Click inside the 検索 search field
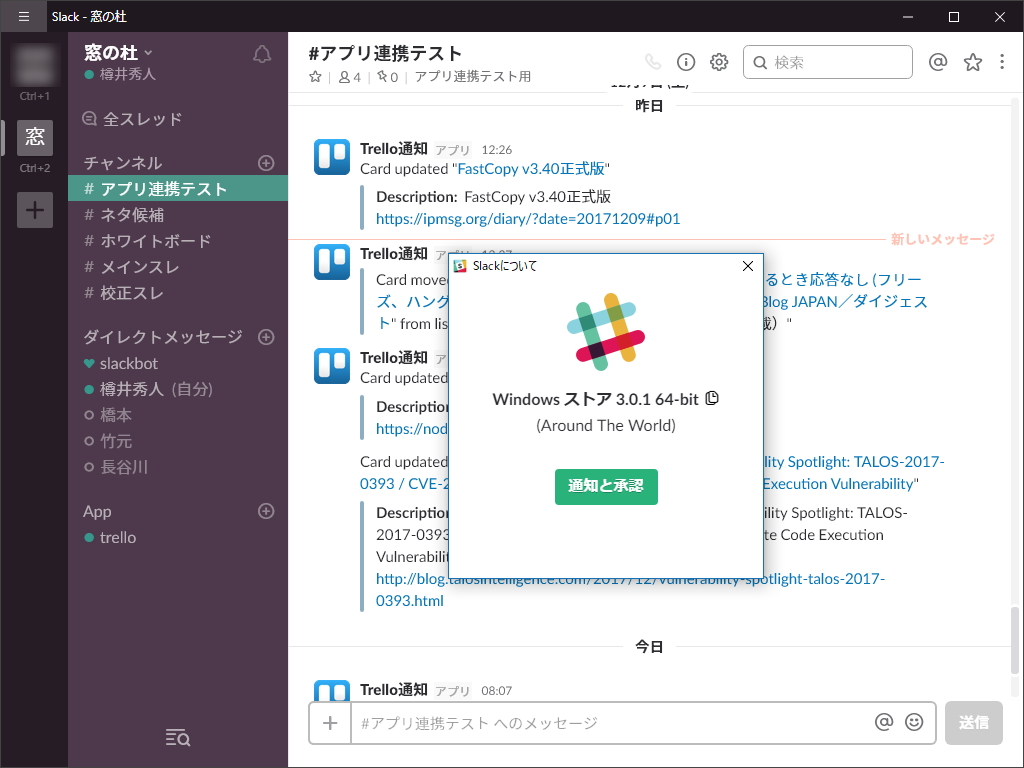The image size is (1024, 768). pos(827,61)
